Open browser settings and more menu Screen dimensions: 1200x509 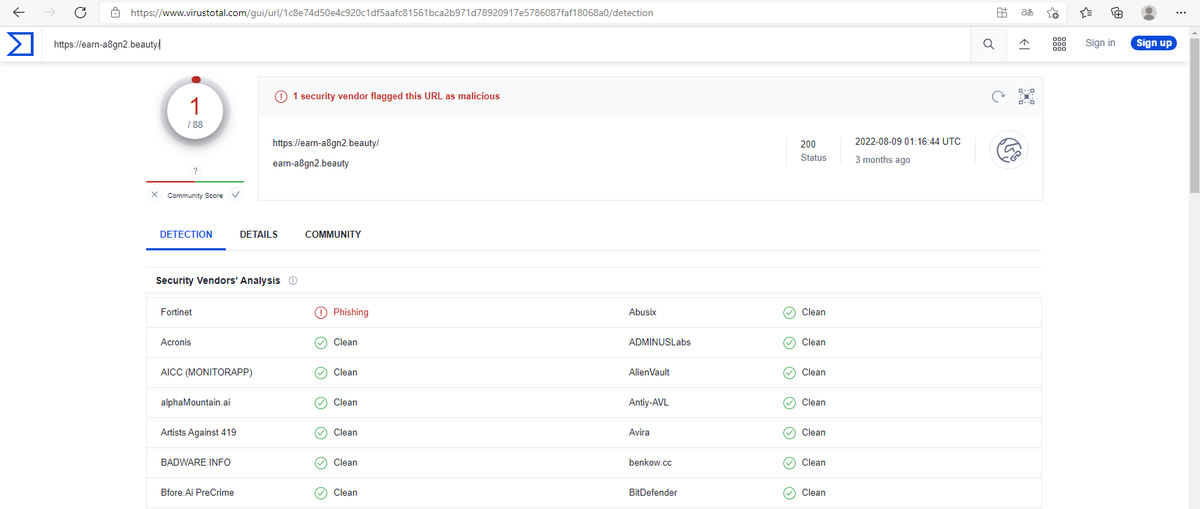click(x=1180, y=12)
